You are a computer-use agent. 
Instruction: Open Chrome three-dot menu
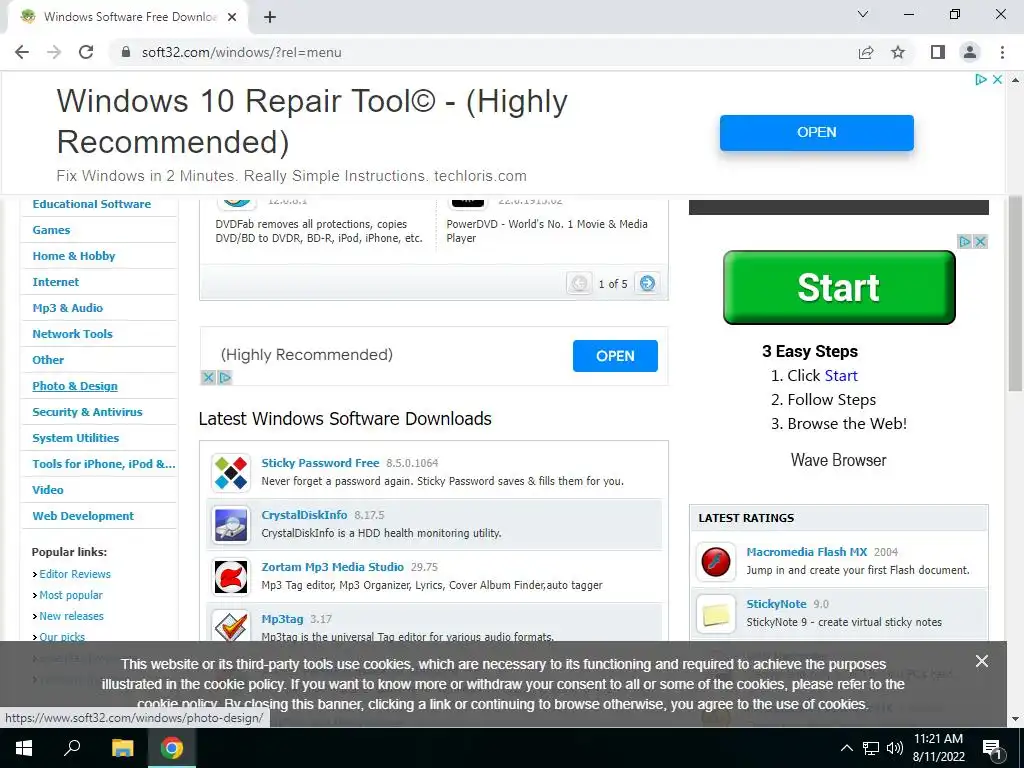(1002, 52)
